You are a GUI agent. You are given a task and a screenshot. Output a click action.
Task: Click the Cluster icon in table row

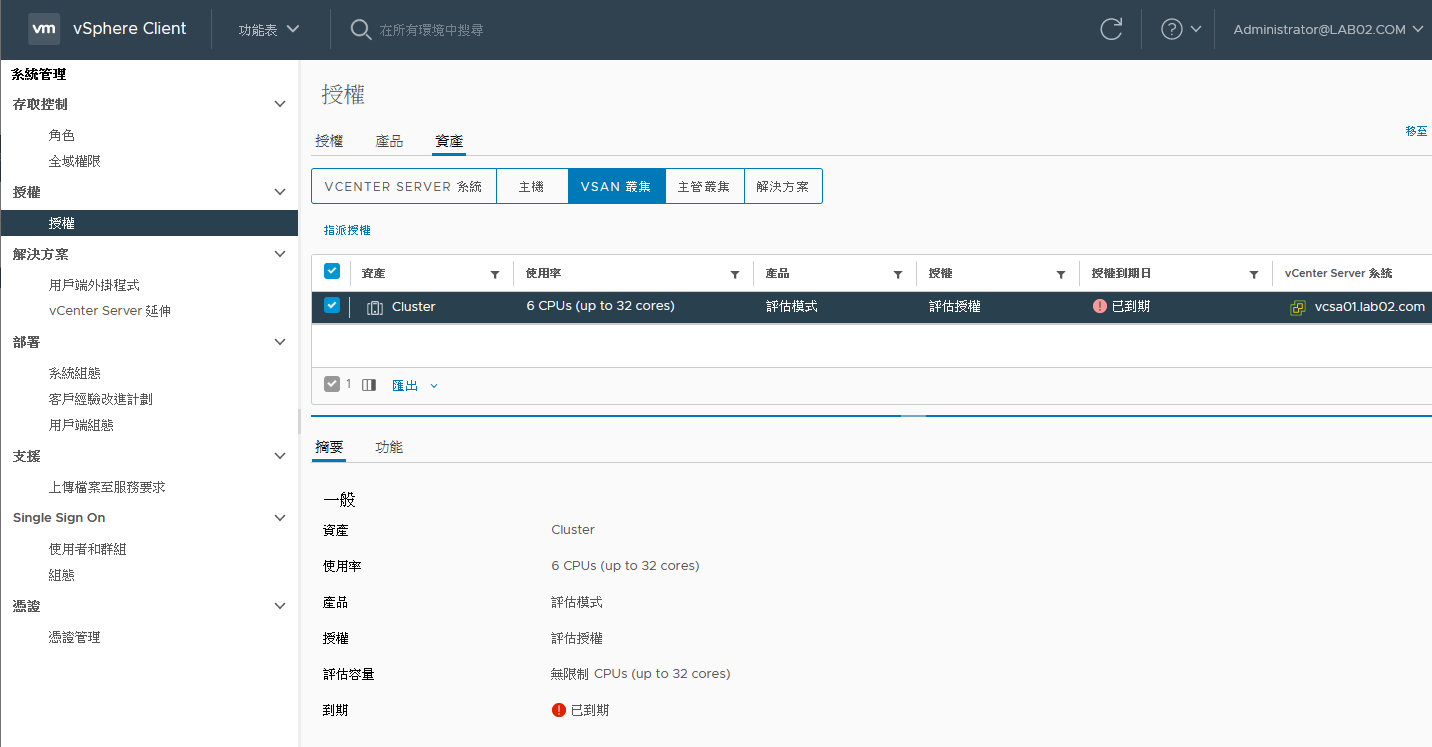point(375,307)
